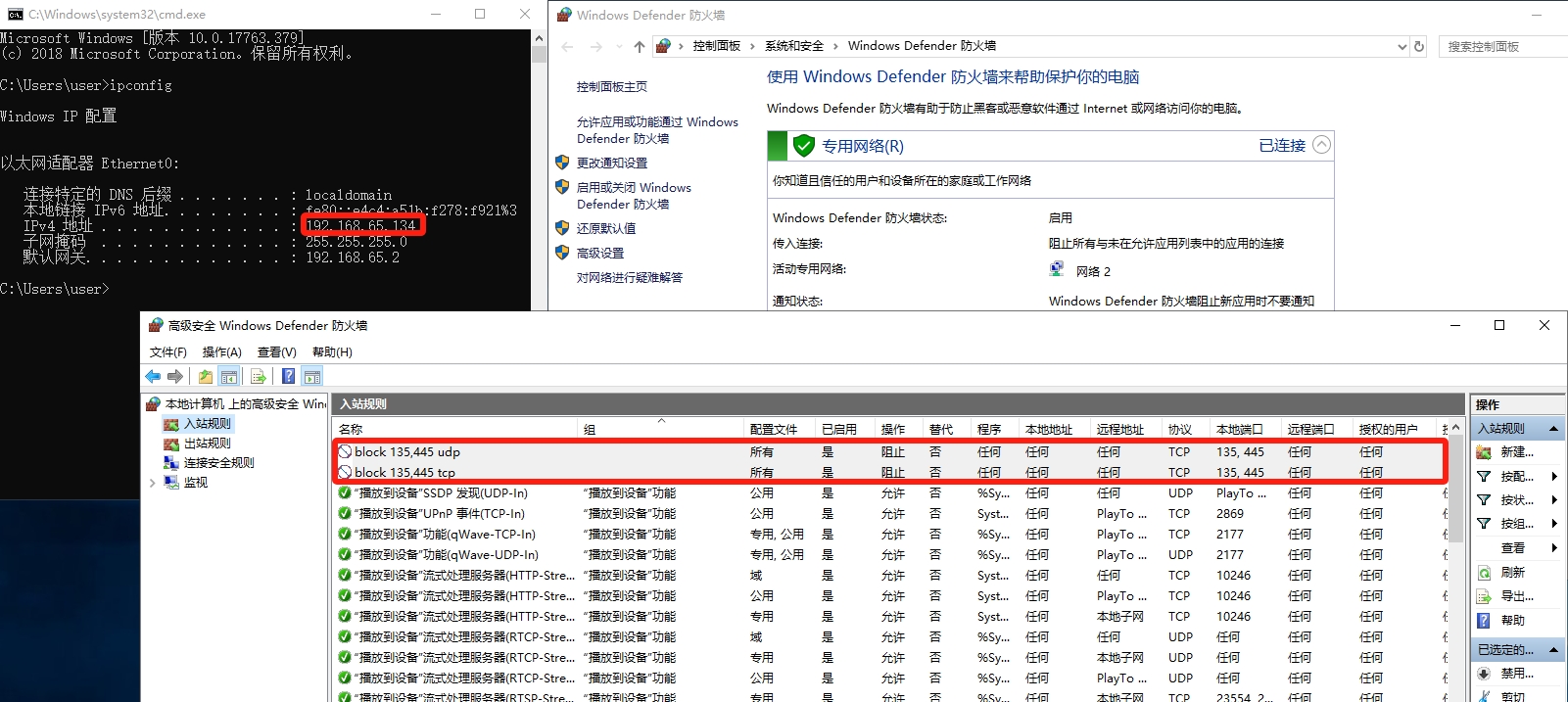Viewport: 1568px width, 702px height.
Task: Open 对网络进行疑难解答 link
Action: [x=630, y=278]
